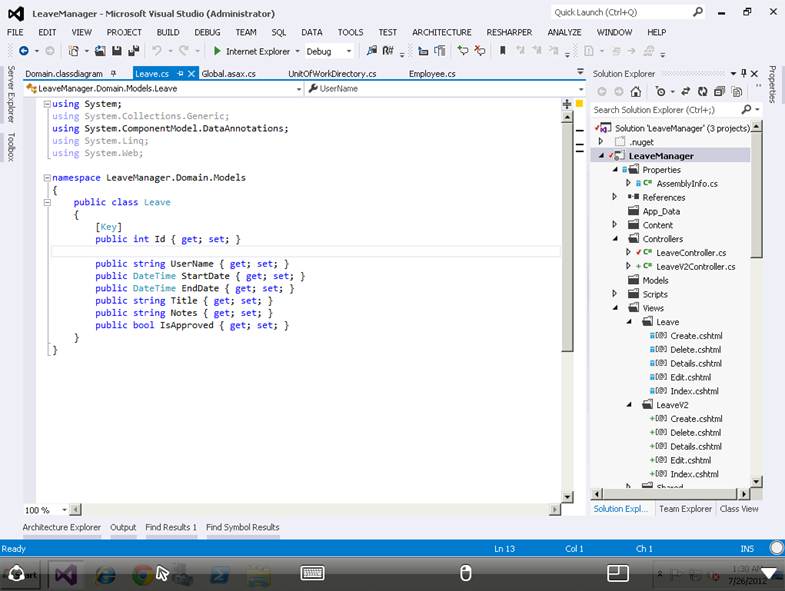Open the active documents list dropdown arrow
This screenshot has width=785, height=591.
(x=580, y=72)
